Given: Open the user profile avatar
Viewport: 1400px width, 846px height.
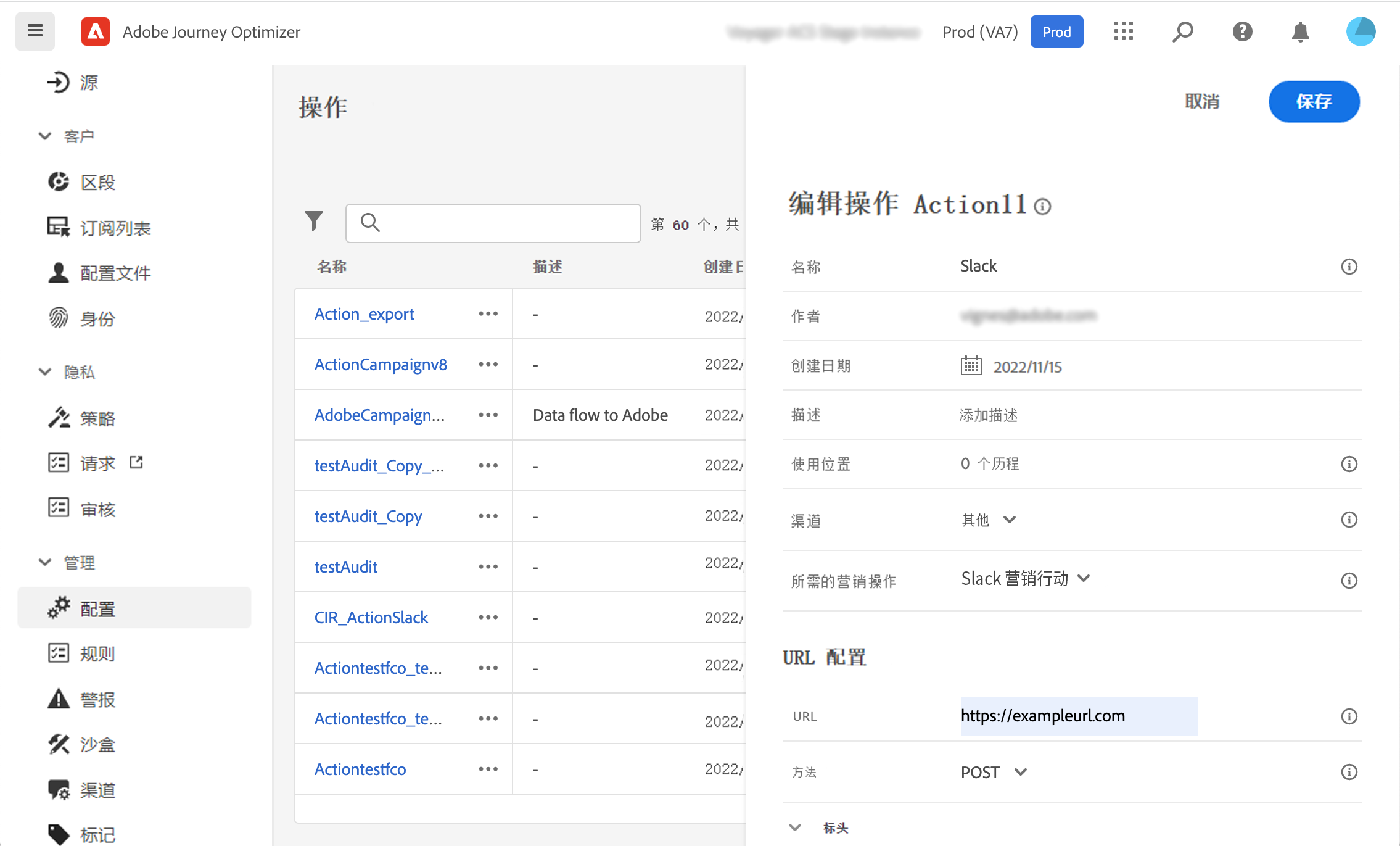Looking at the screenshot, I should 1361,31.
